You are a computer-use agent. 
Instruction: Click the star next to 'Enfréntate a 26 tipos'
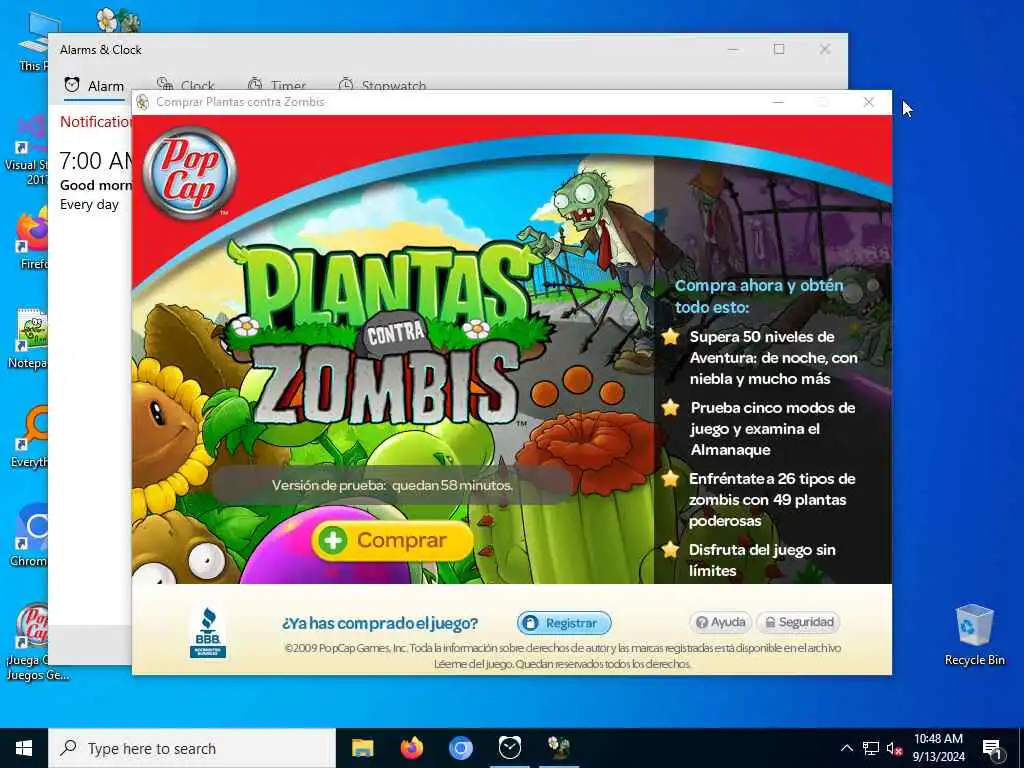670,479
